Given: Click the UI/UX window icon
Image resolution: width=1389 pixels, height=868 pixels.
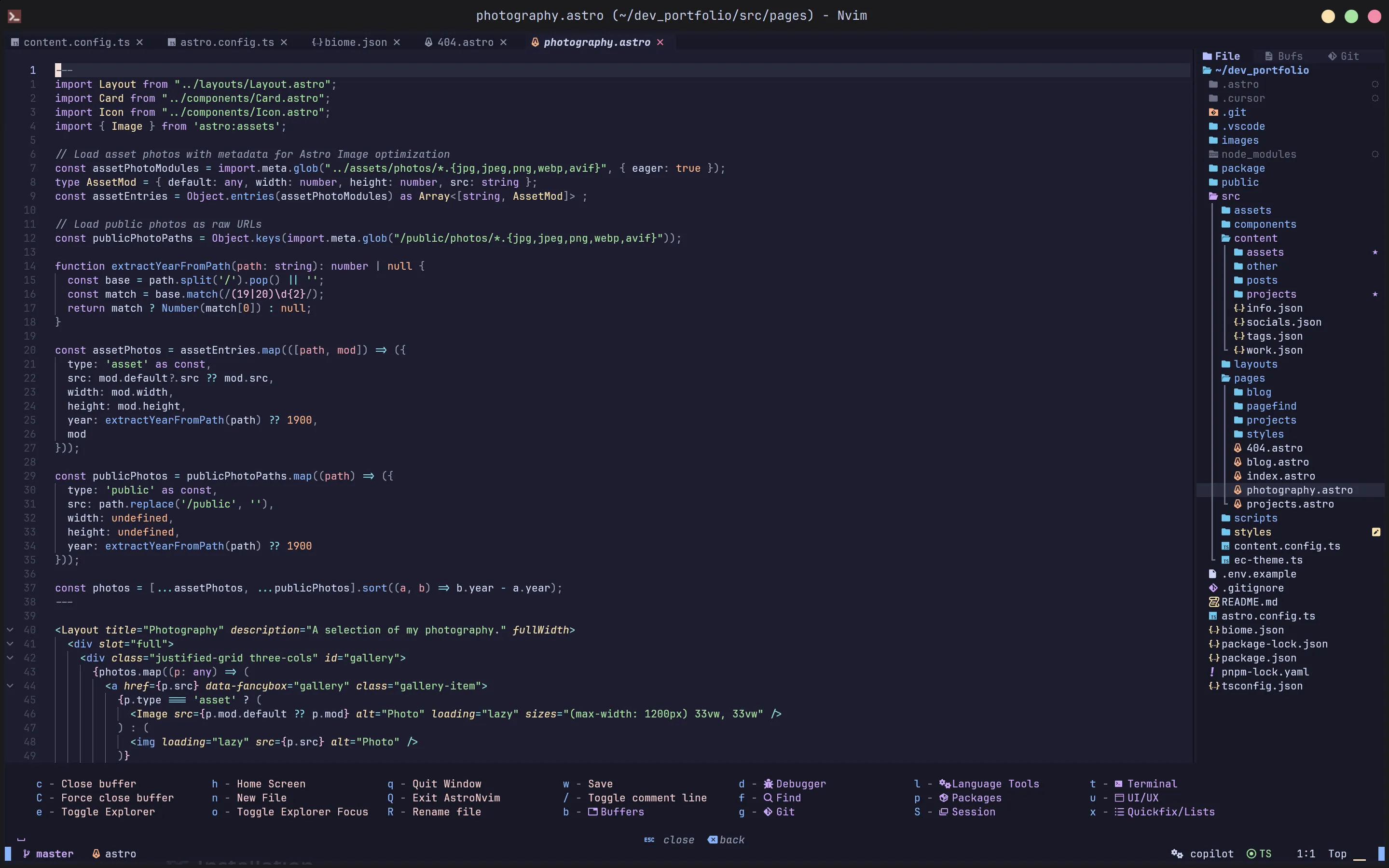Looking at the screenshot, I should (x=1119, y=798).
